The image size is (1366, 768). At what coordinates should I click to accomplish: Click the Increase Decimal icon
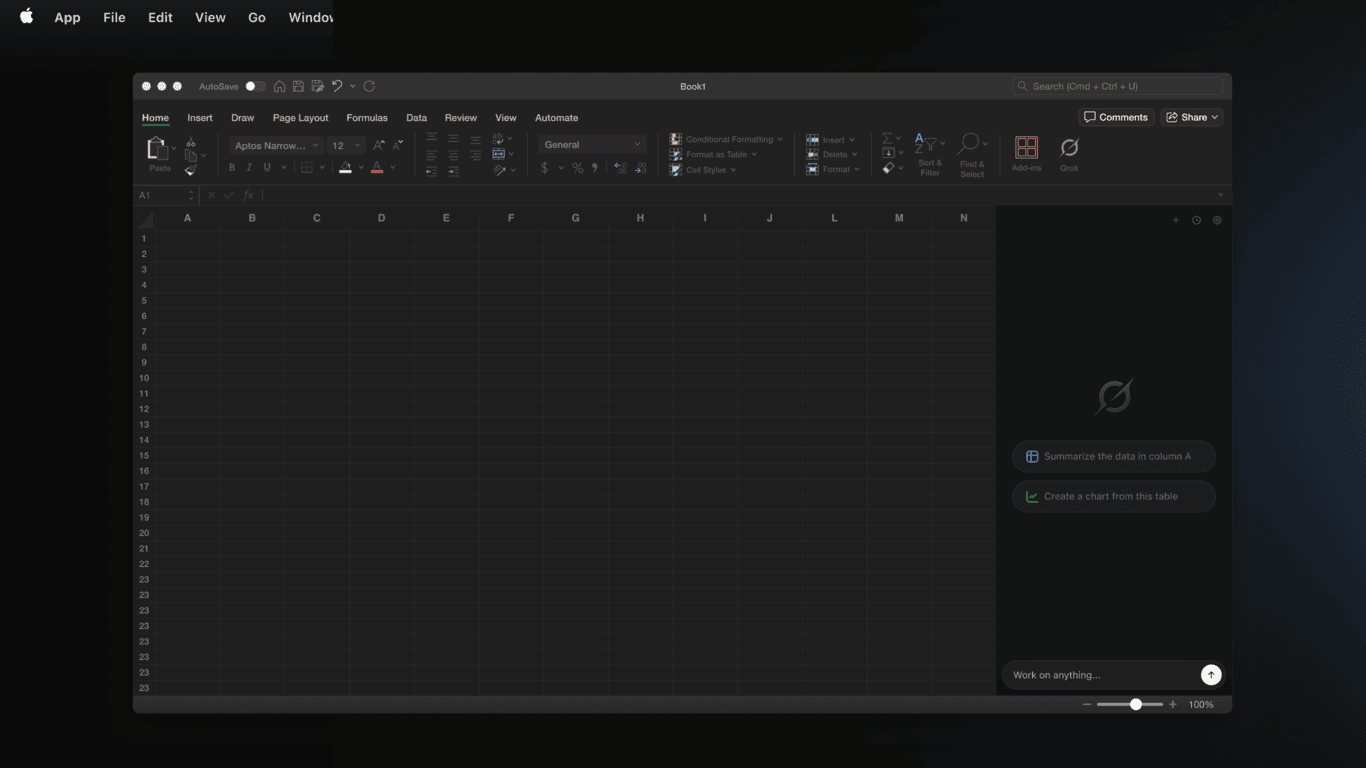coord(620,168)
